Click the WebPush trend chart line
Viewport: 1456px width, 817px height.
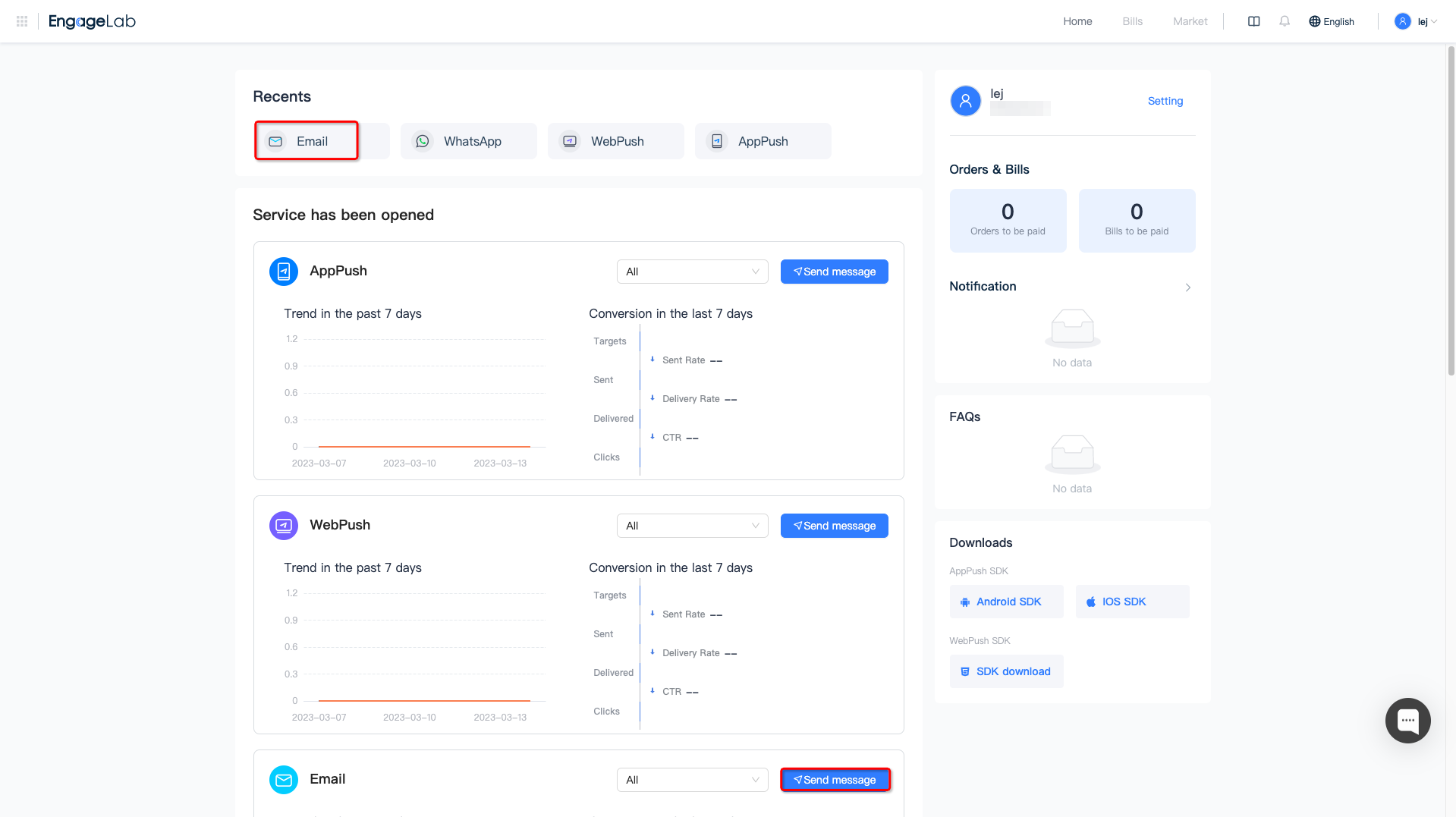point(424,701)
